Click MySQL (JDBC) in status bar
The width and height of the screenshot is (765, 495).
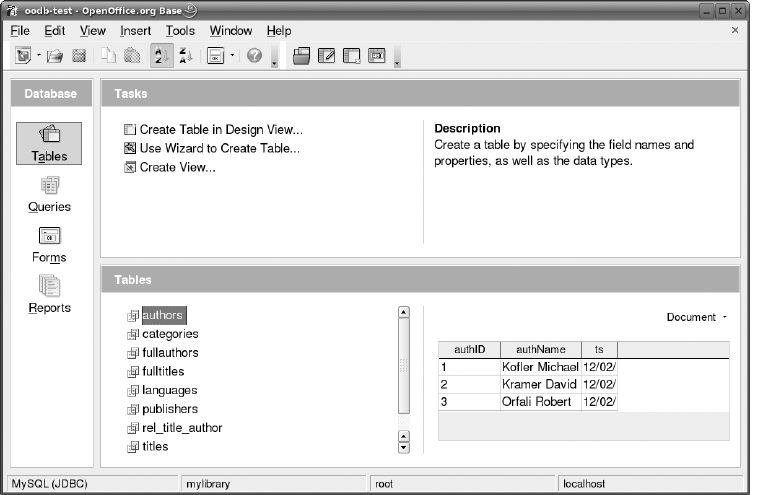(93, 484)
